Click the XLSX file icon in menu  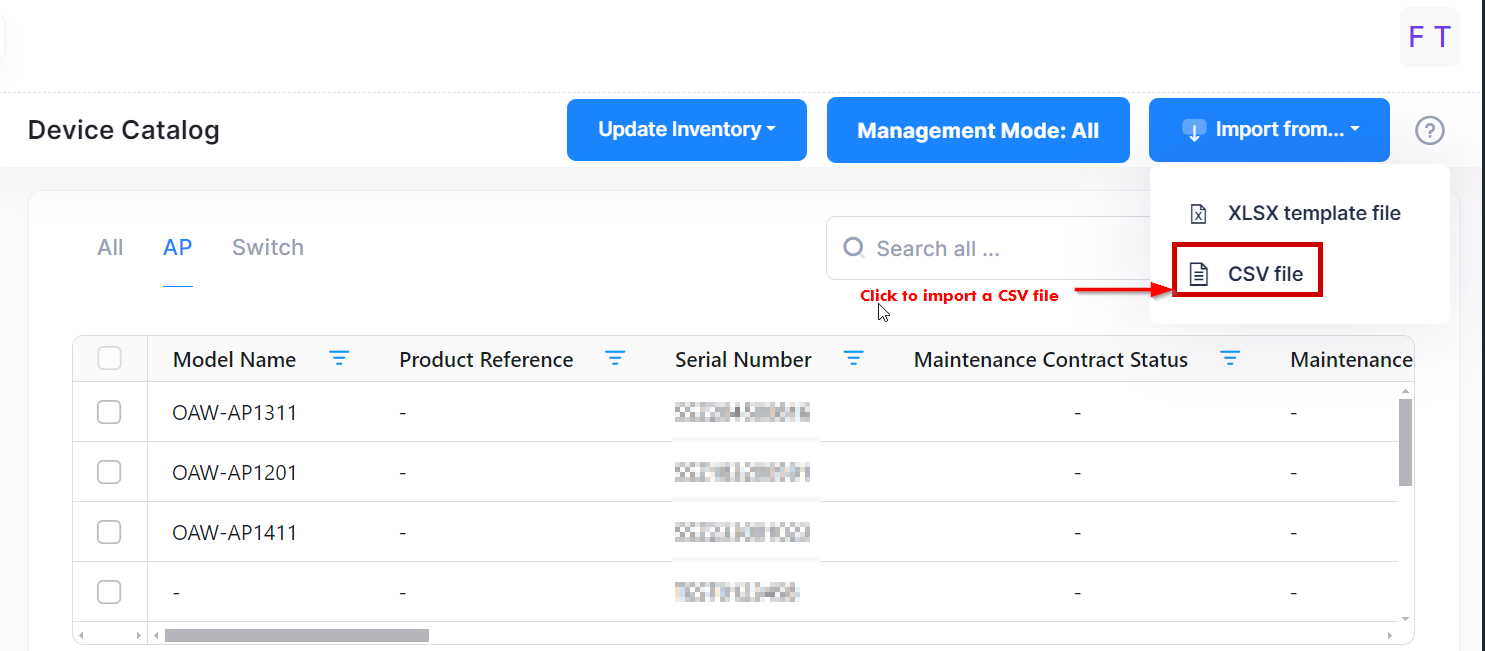1198,214
